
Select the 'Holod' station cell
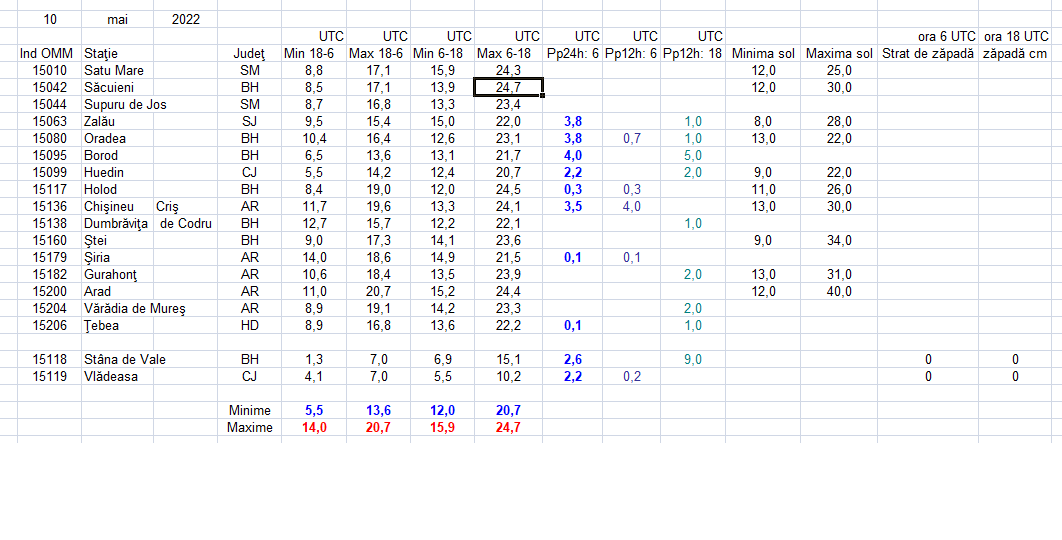click(117, 189)
